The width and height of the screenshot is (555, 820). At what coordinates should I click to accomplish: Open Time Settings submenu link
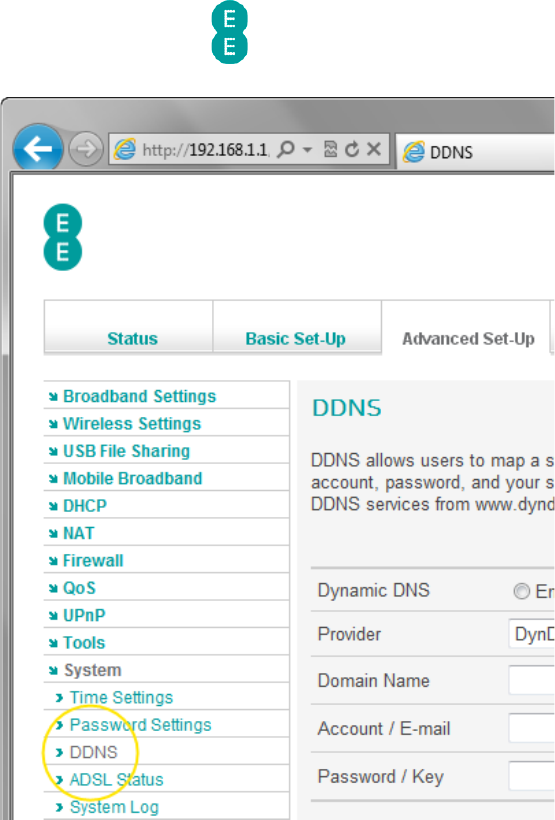point(121,698)
